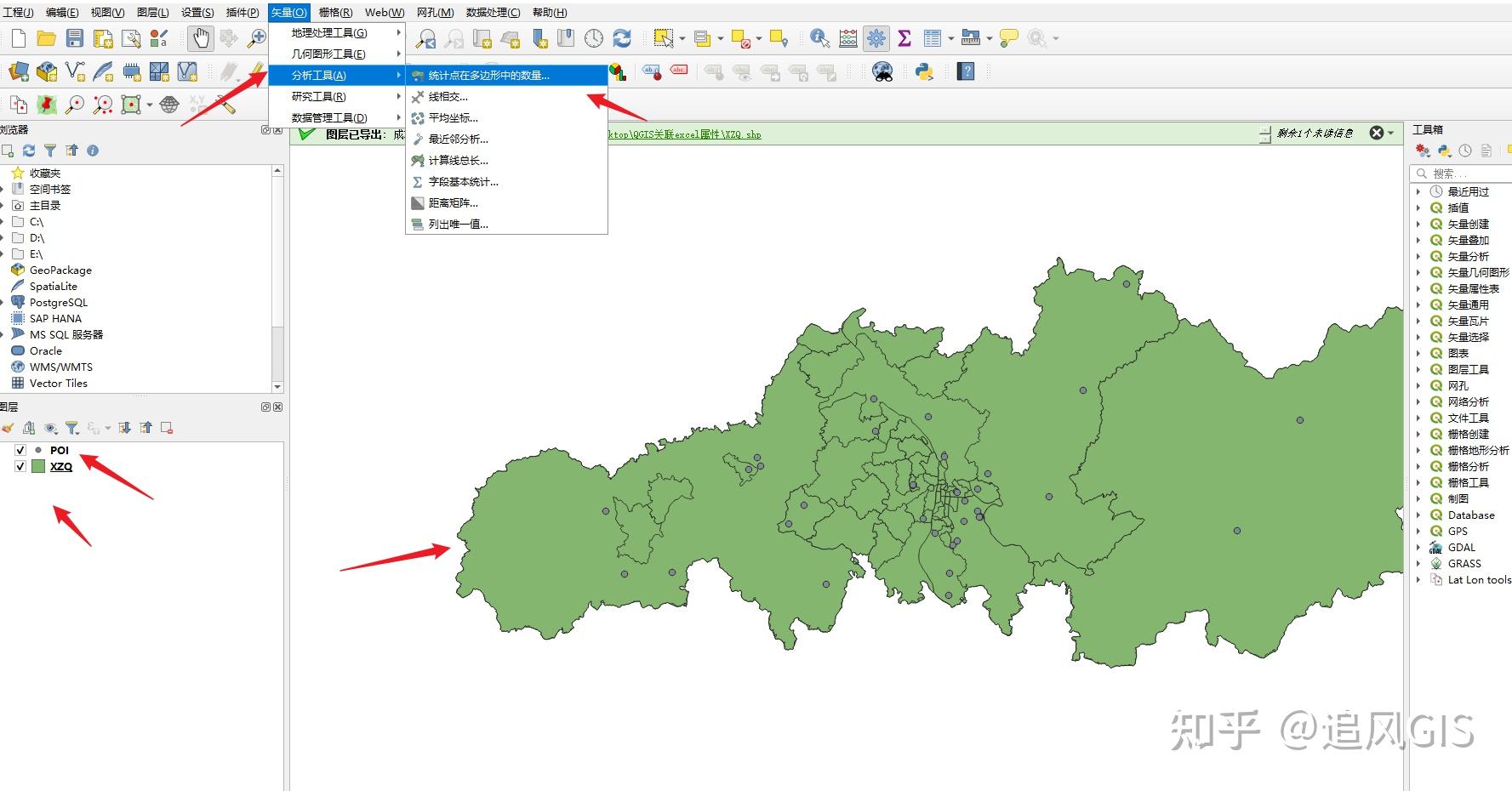Screen dimensions: 1512x791
Task: Select the Pan Map hand tool
Action: pyautogui.click(x=200, y=38)
